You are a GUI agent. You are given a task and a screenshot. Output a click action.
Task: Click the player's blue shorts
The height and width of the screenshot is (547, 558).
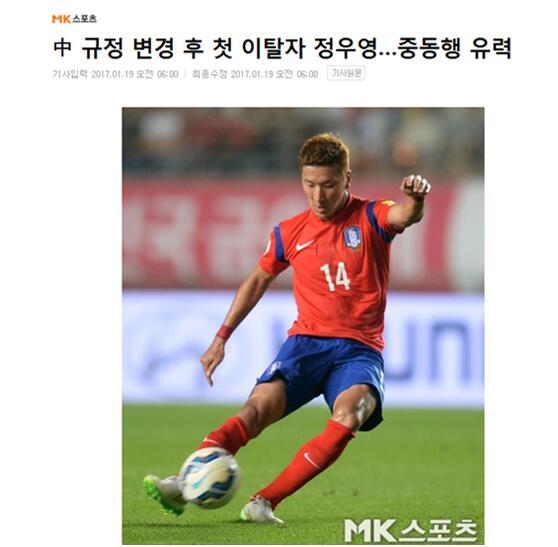[x=321, y=374]
